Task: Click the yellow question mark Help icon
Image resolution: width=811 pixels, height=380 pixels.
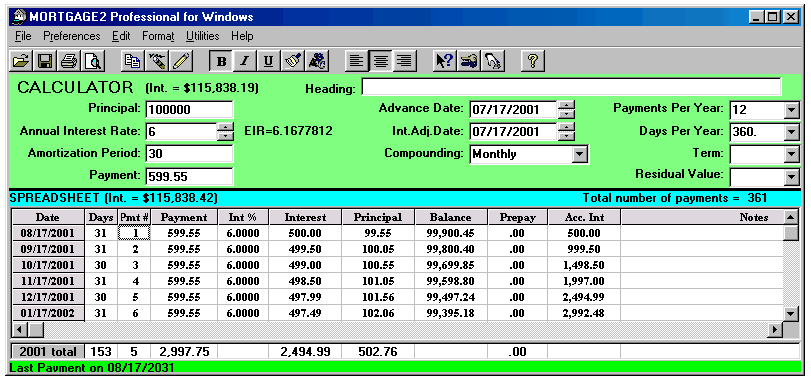Action: [x=532, y=62]
